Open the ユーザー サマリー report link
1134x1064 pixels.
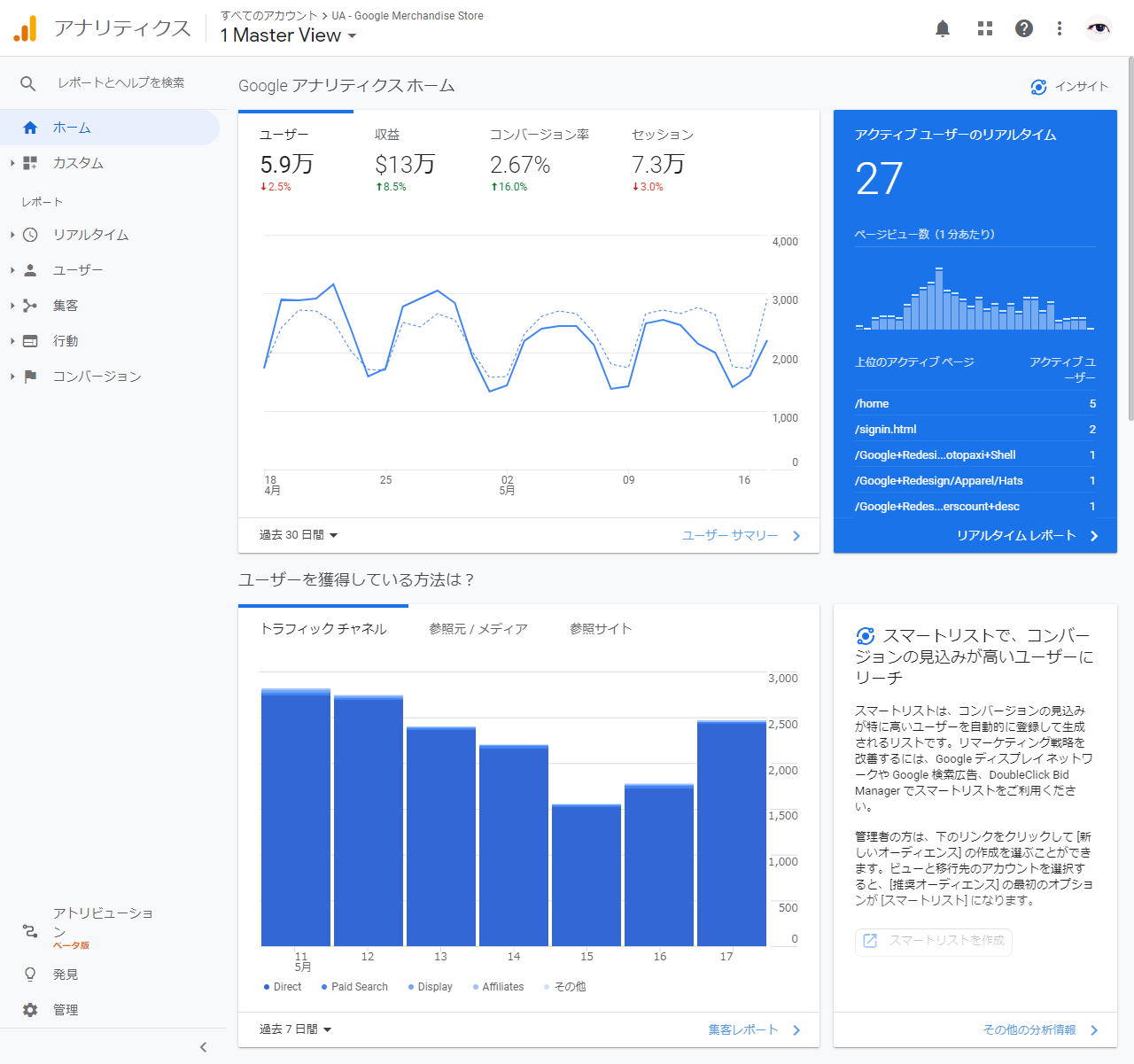click(x=730, y=536)
